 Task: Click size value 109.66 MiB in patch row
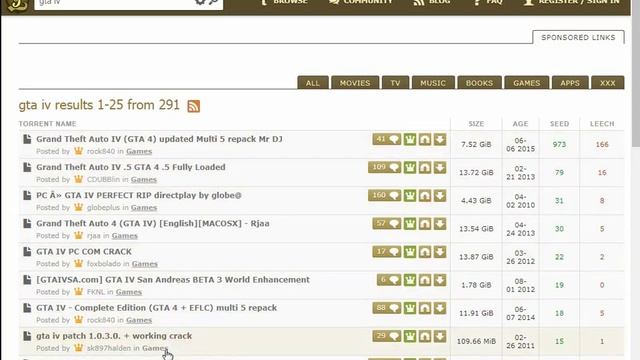(476, 341)
